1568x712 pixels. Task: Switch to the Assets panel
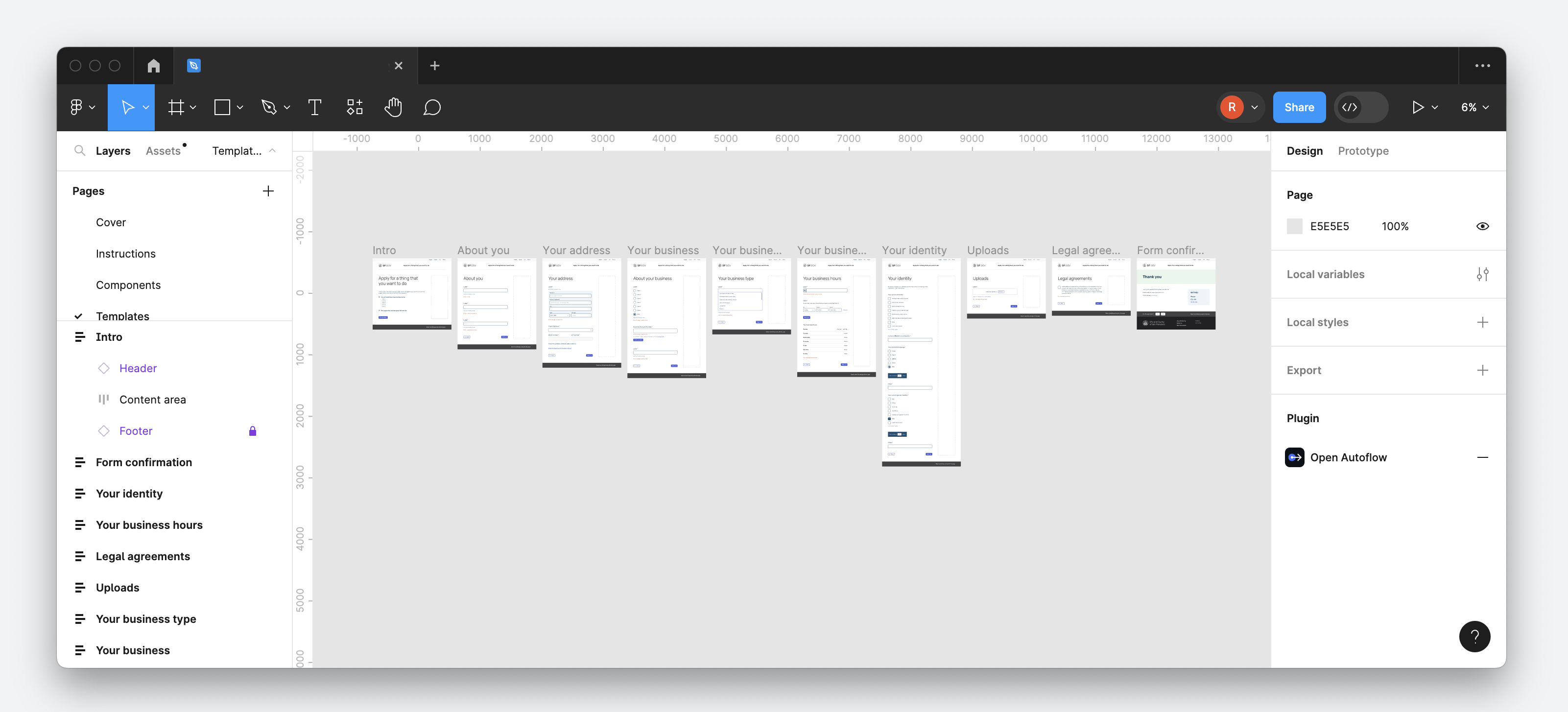[x=164, y=150]
